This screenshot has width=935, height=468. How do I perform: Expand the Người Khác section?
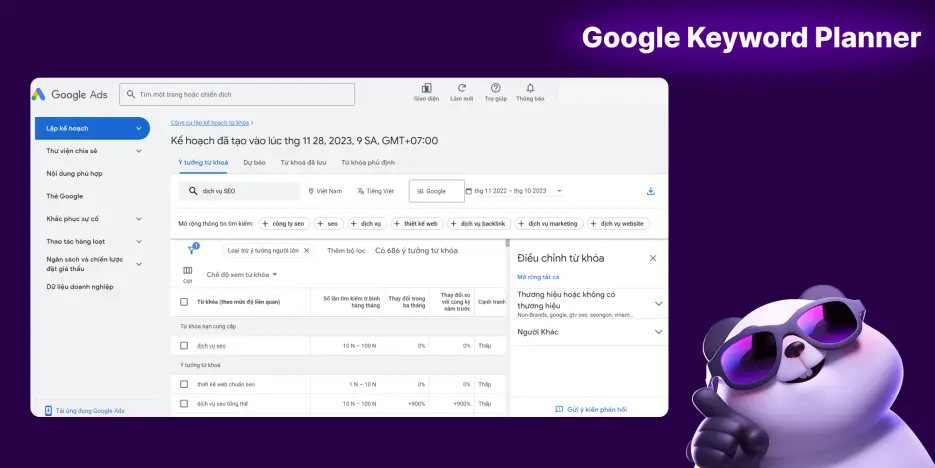[x=658, y=332]
